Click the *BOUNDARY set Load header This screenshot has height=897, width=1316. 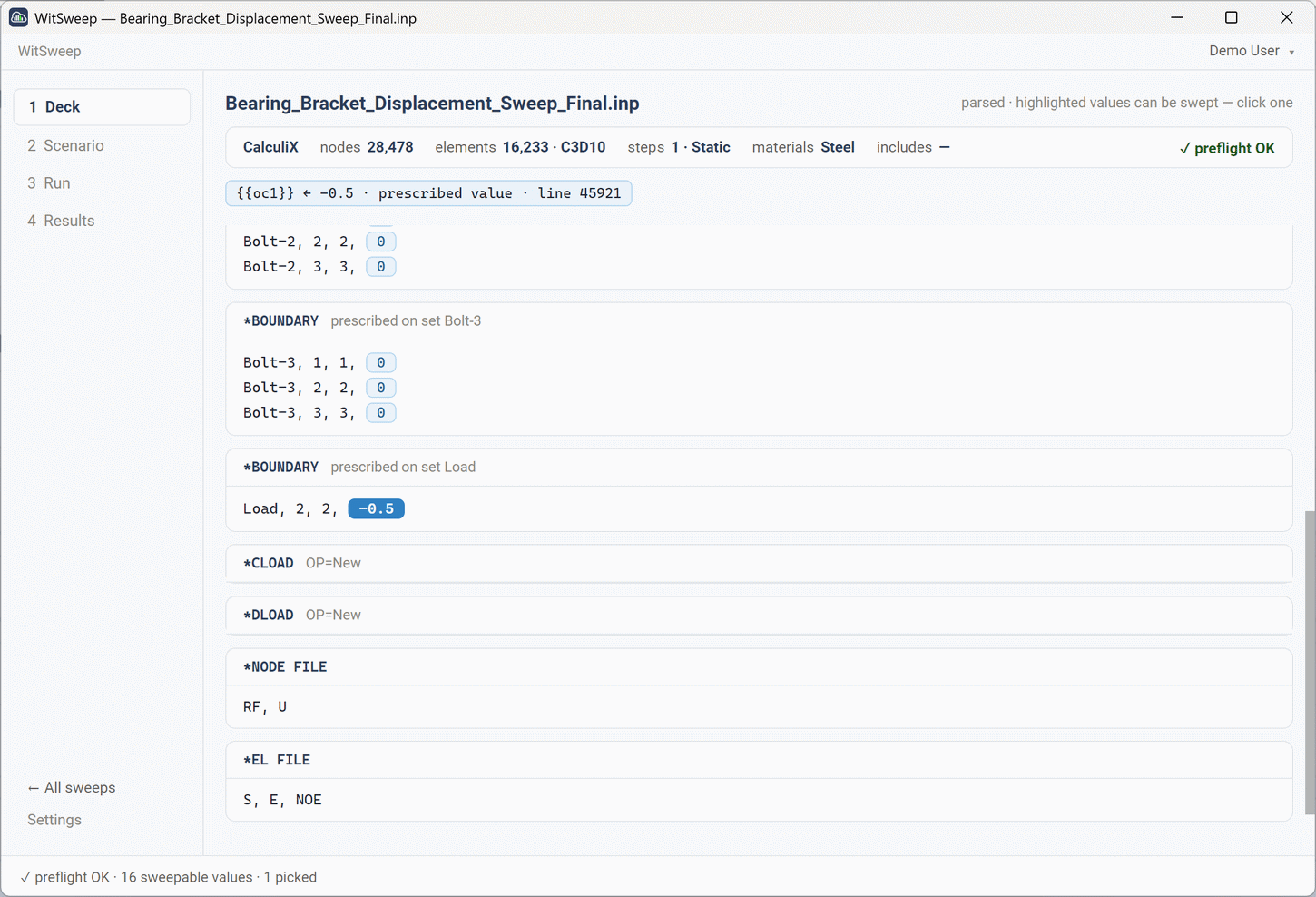(x=759, y=468)
